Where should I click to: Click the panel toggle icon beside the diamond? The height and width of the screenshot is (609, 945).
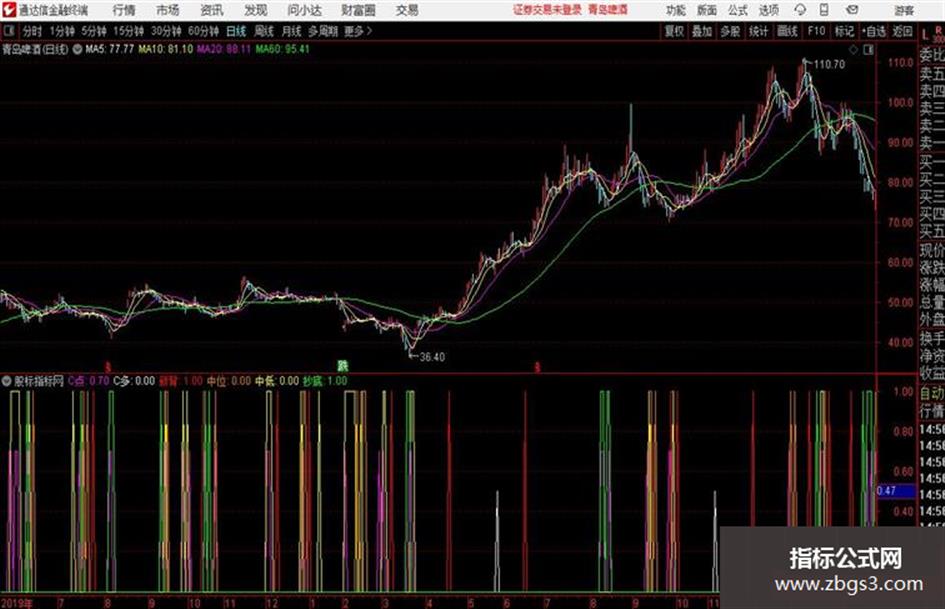click(x=868, y=50)
